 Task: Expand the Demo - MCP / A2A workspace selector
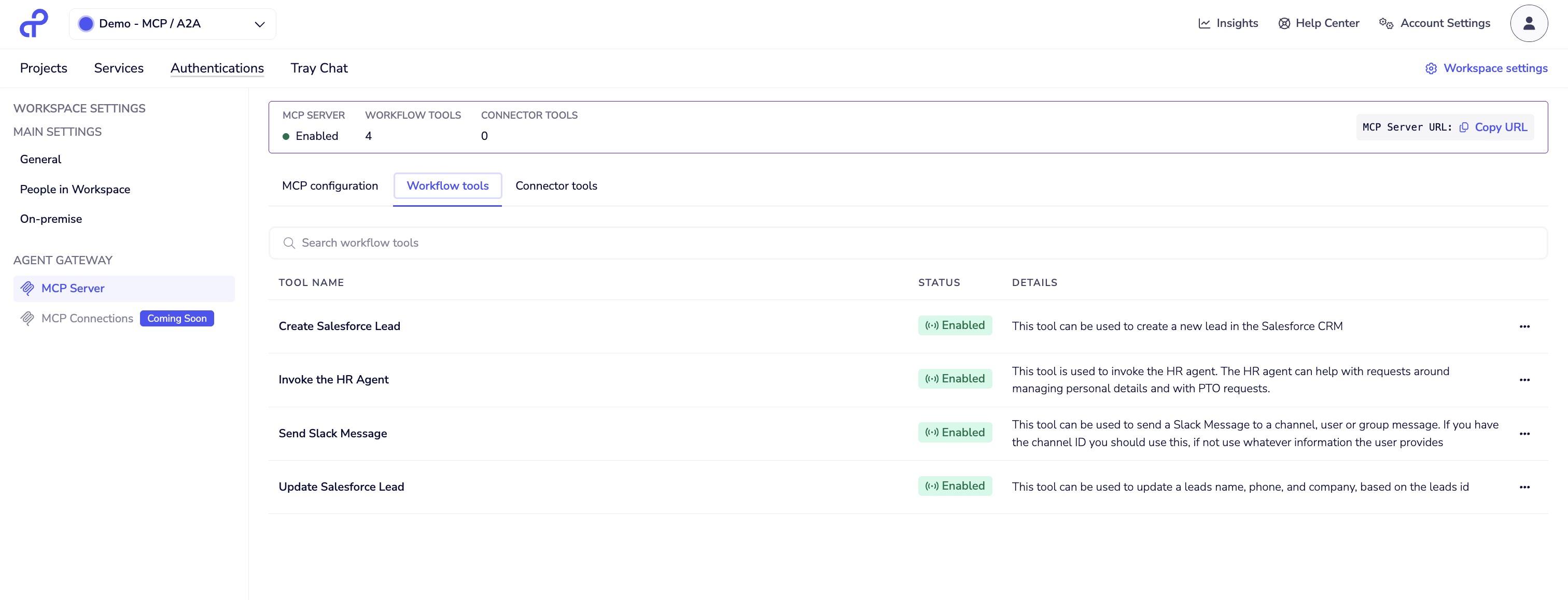[x=259, y=24]
